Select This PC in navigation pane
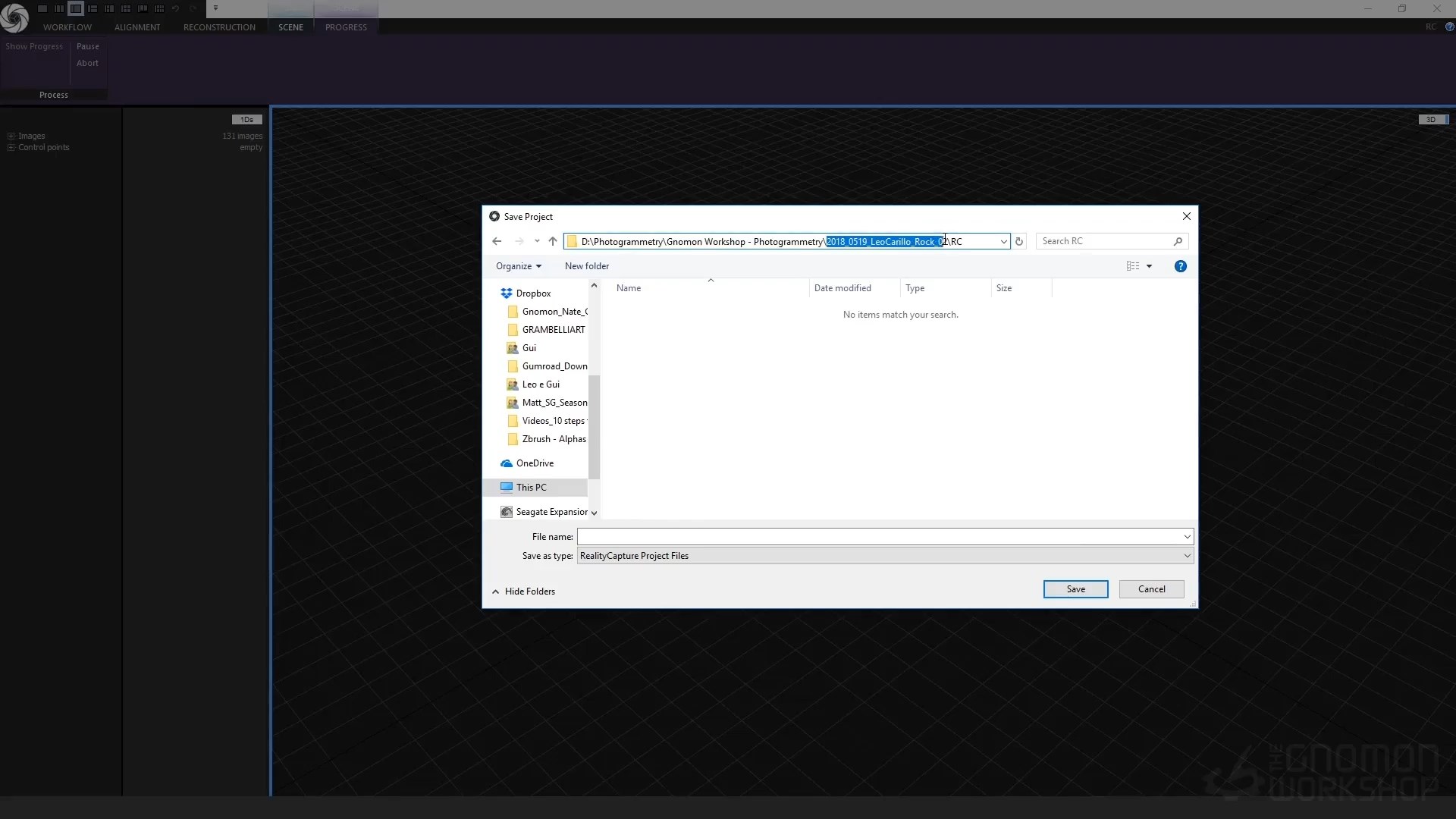Image resolution: width=1456 pixels, height=819 pixels. pyautogui.click(x=531, y=488)
